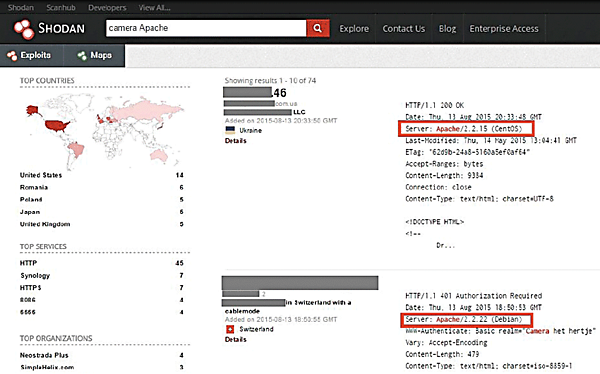
Task: Open the second result's redacted title
Action: click(x=300, y=283)
